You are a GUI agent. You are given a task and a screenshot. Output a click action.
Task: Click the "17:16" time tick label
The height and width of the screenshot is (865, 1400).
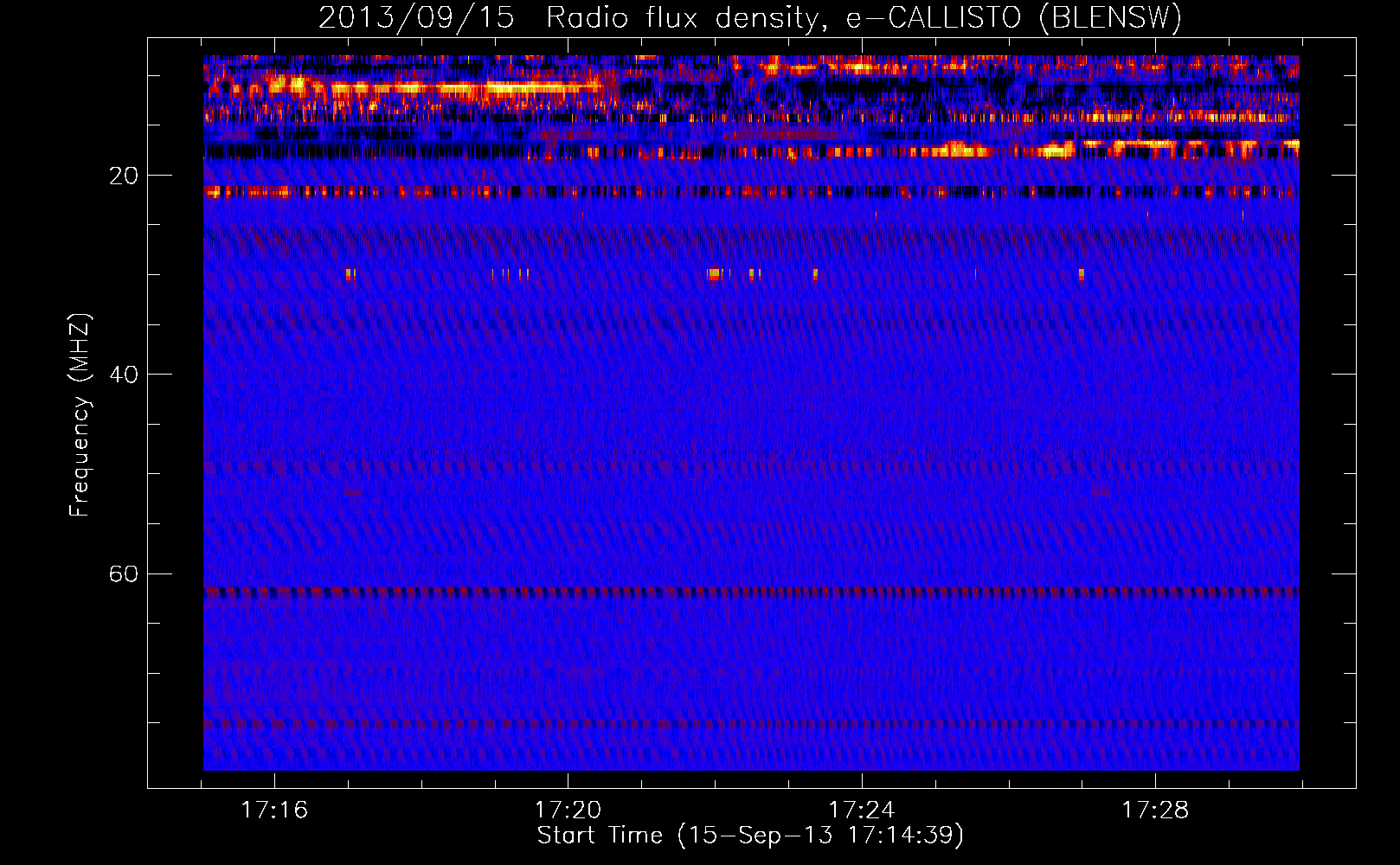(274, 811)
